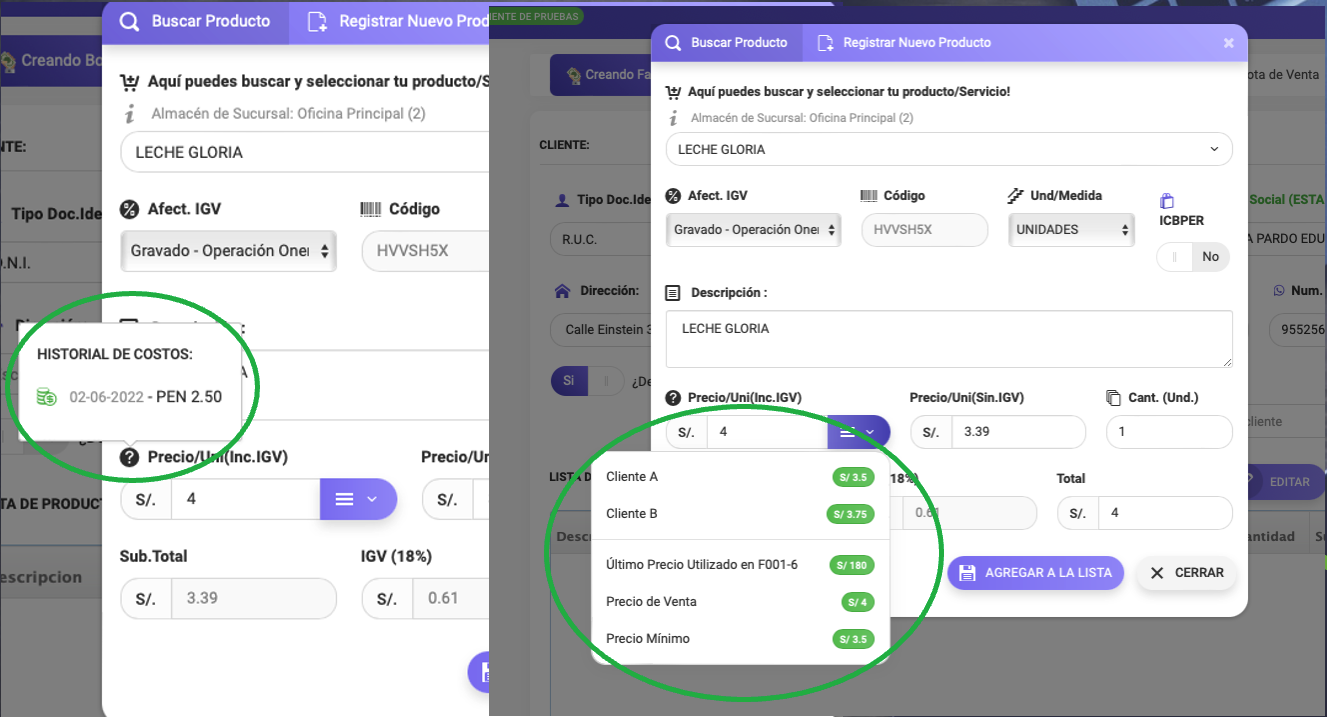Screen dimensions: 1327x717
Task: Expand the LECHE GLORIA product combo box
Action: (x=1214, y=149)
